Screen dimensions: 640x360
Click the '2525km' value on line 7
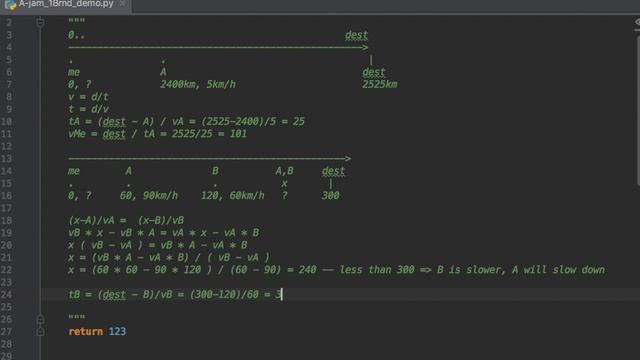tap(380, 84)
